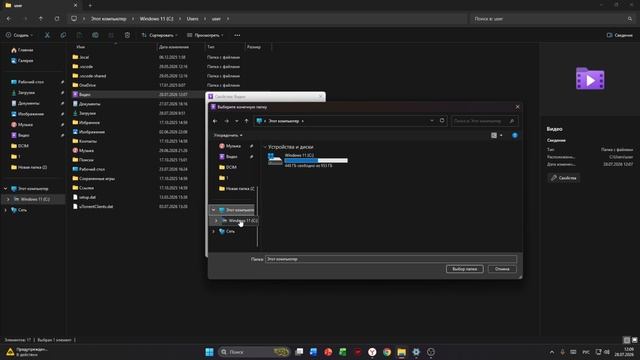Image resolution: width=640 pixels, height=360 pixels.
Task: Toggle the 'Сведения' details pane button
Action: 620,36
